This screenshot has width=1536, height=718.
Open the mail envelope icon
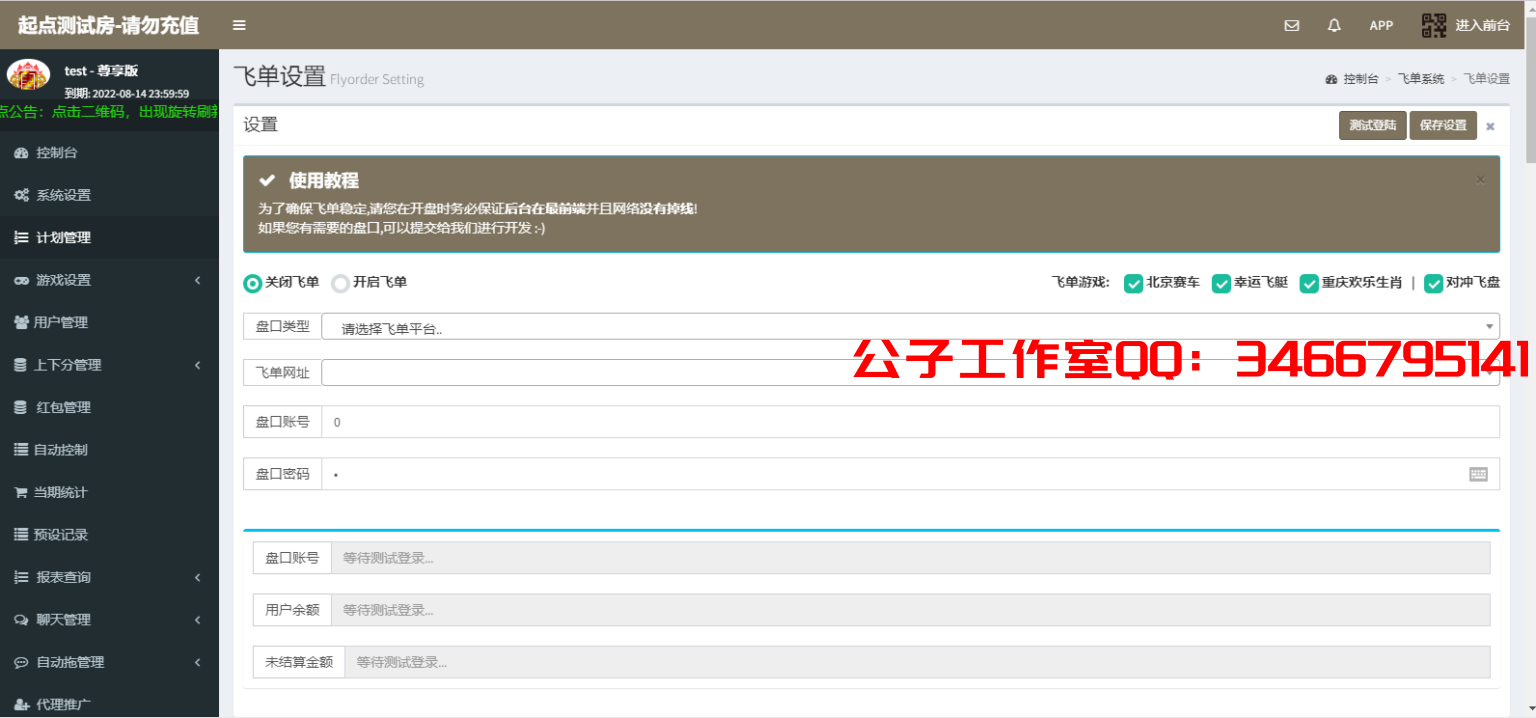pyautogui.click(x=1292, y=25)
